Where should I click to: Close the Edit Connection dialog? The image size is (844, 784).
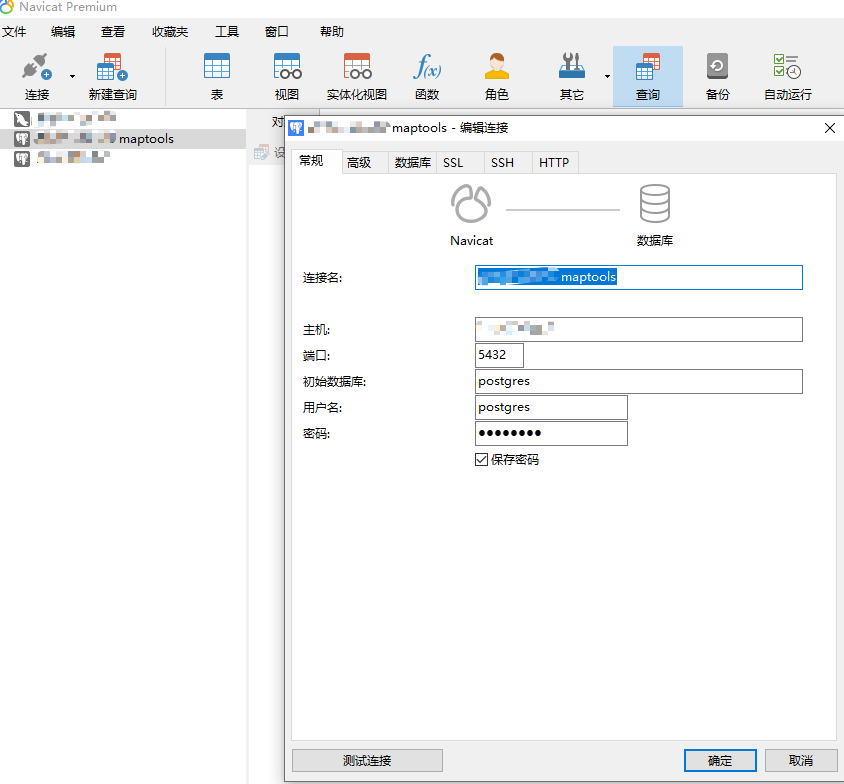coord(829,128)
